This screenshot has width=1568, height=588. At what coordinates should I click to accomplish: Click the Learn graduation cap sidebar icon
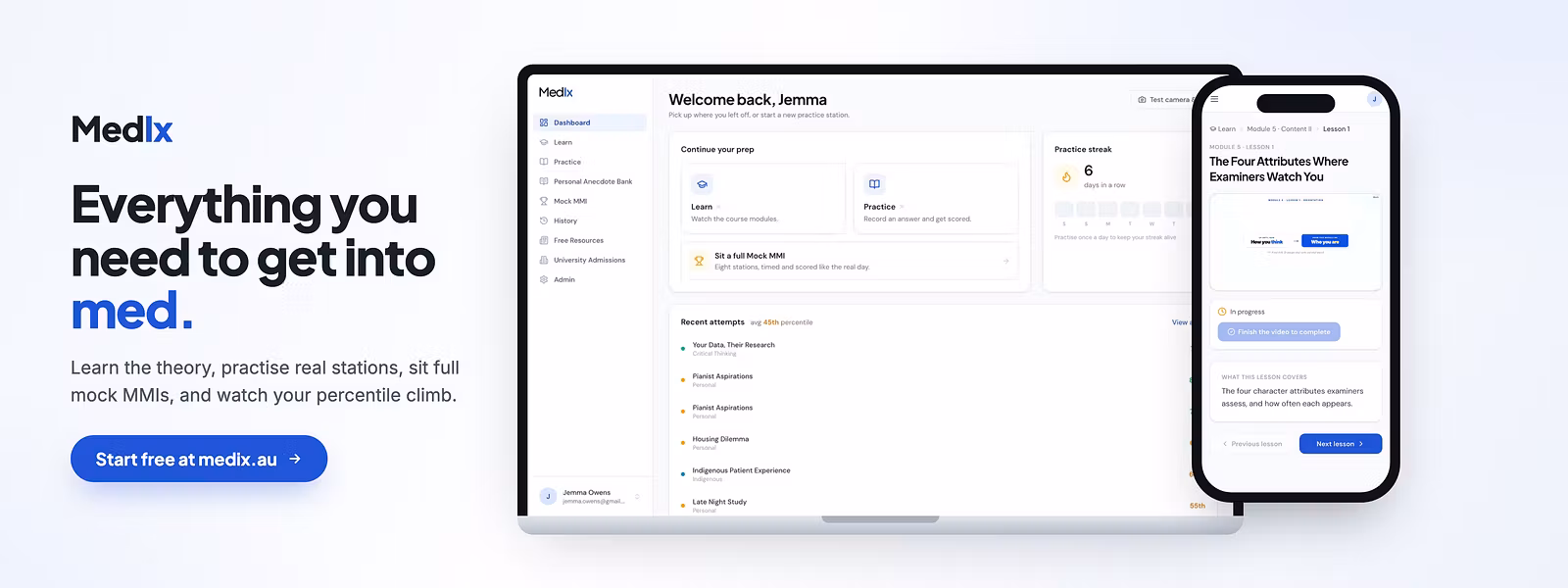pos(544,142)
